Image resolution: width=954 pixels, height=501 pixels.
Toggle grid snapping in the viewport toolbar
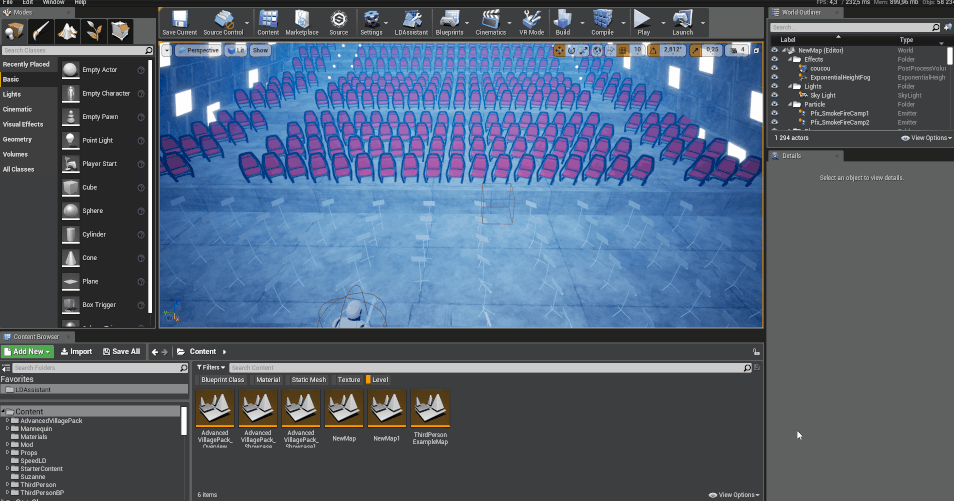point(623,51)
